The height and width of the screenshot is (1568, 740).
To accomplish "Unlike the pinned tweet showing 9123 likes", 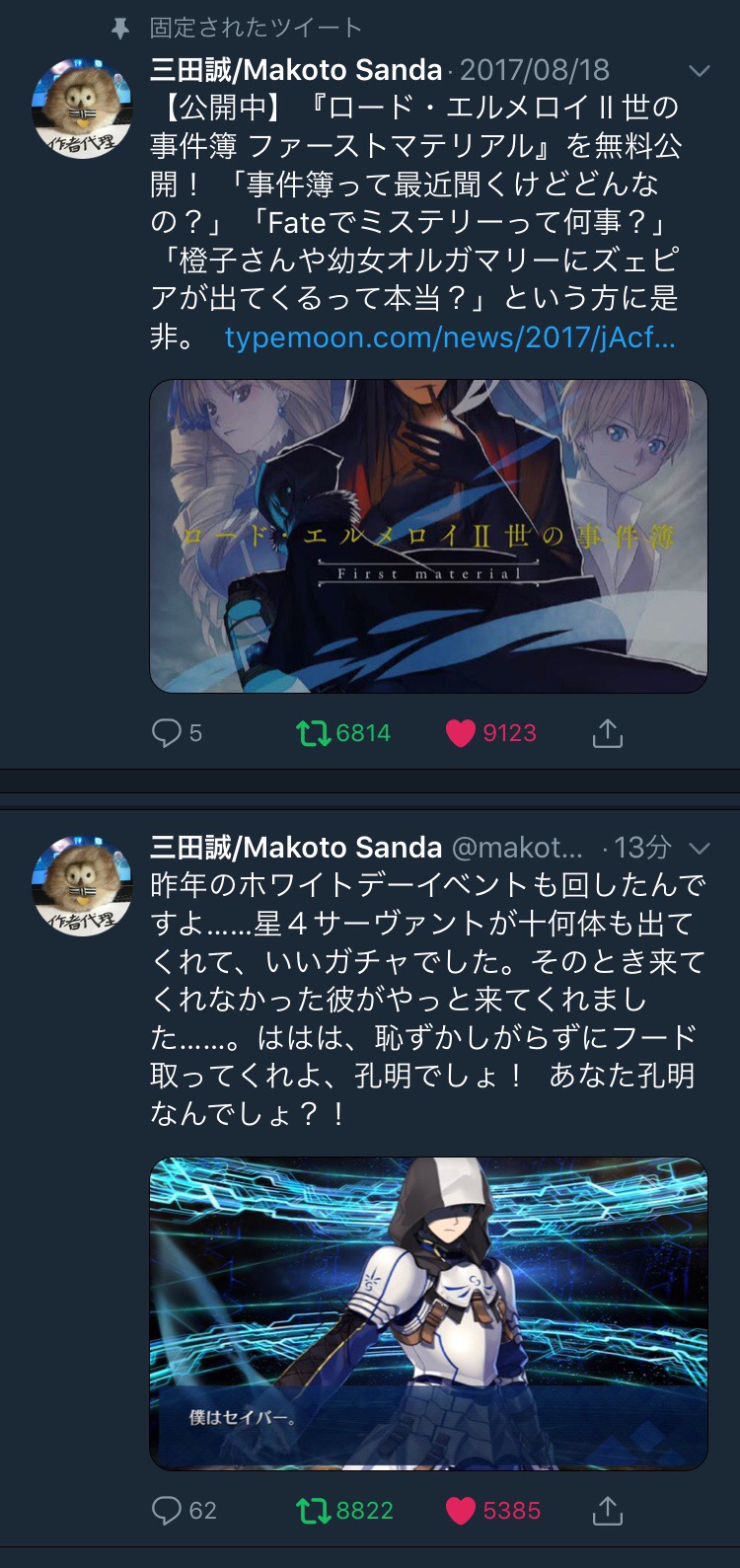I will 490,733.
